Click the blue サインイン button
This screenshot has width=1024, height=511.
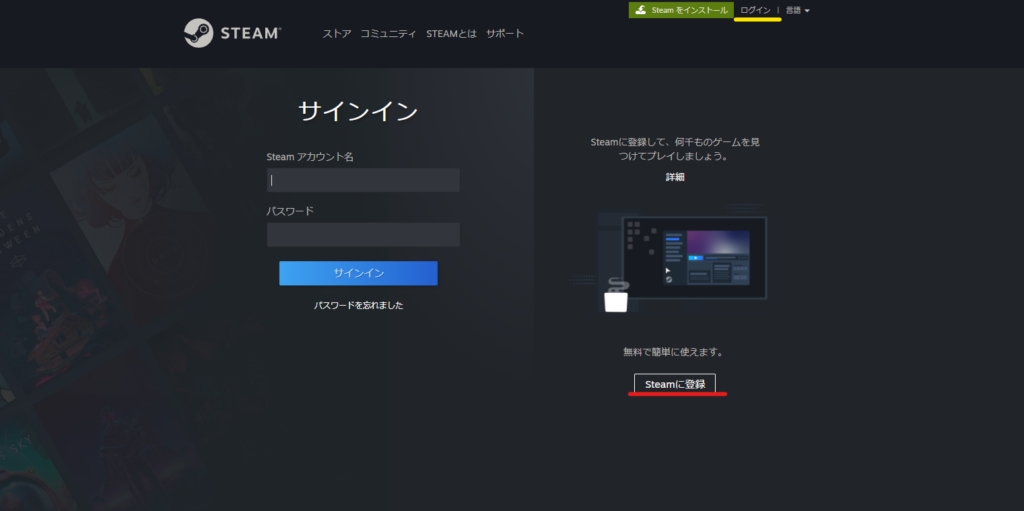tap(359, 273)
